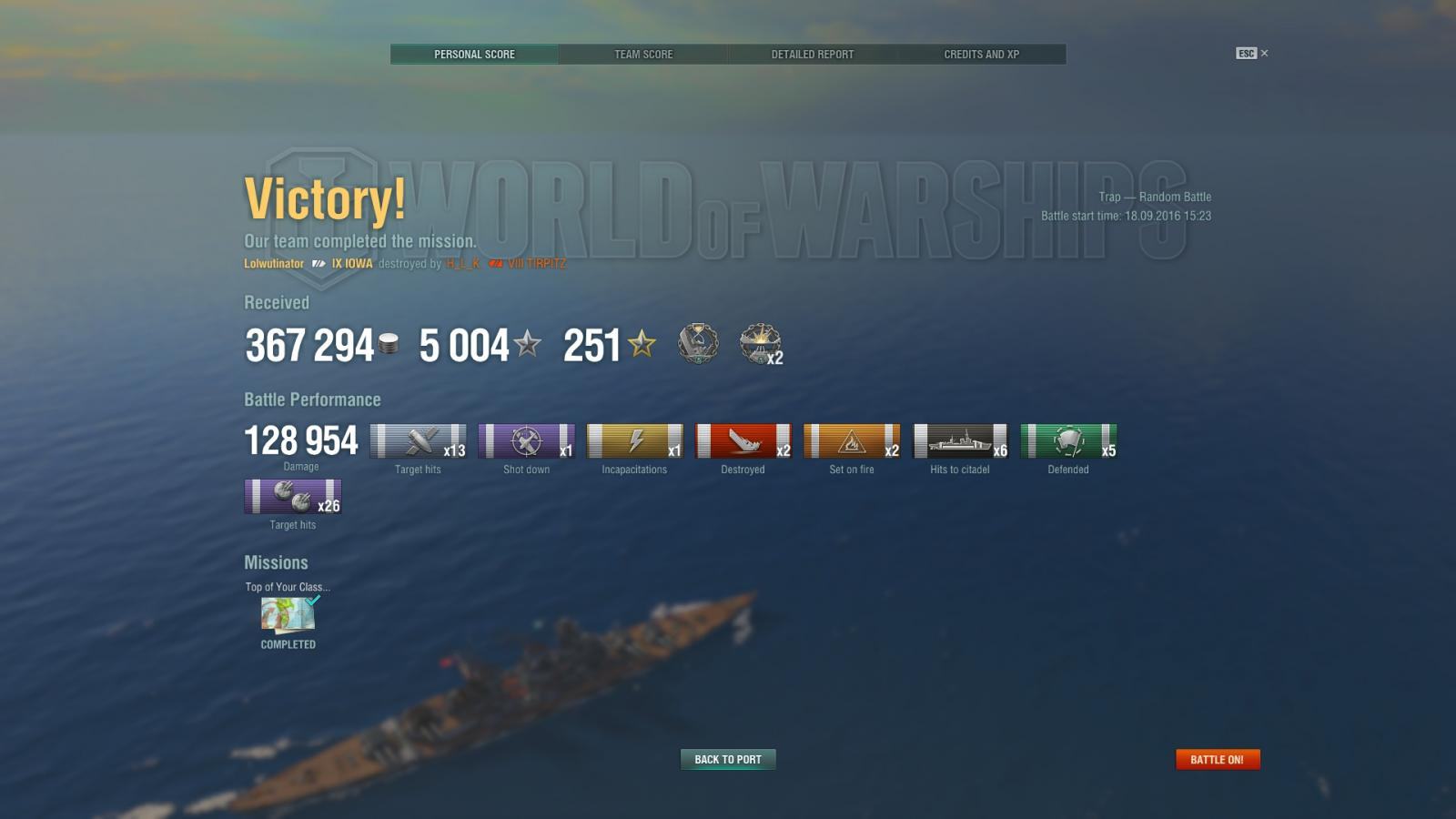1456x819 pixels.
Task: Click player name Lolwutinator
Action: 274,264
